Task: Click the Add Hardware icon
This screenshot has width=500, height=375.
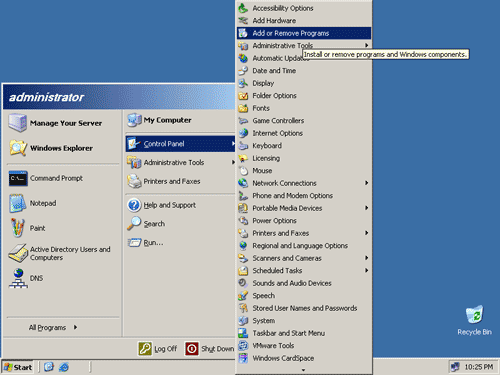Action: click(x=243, y=21)
